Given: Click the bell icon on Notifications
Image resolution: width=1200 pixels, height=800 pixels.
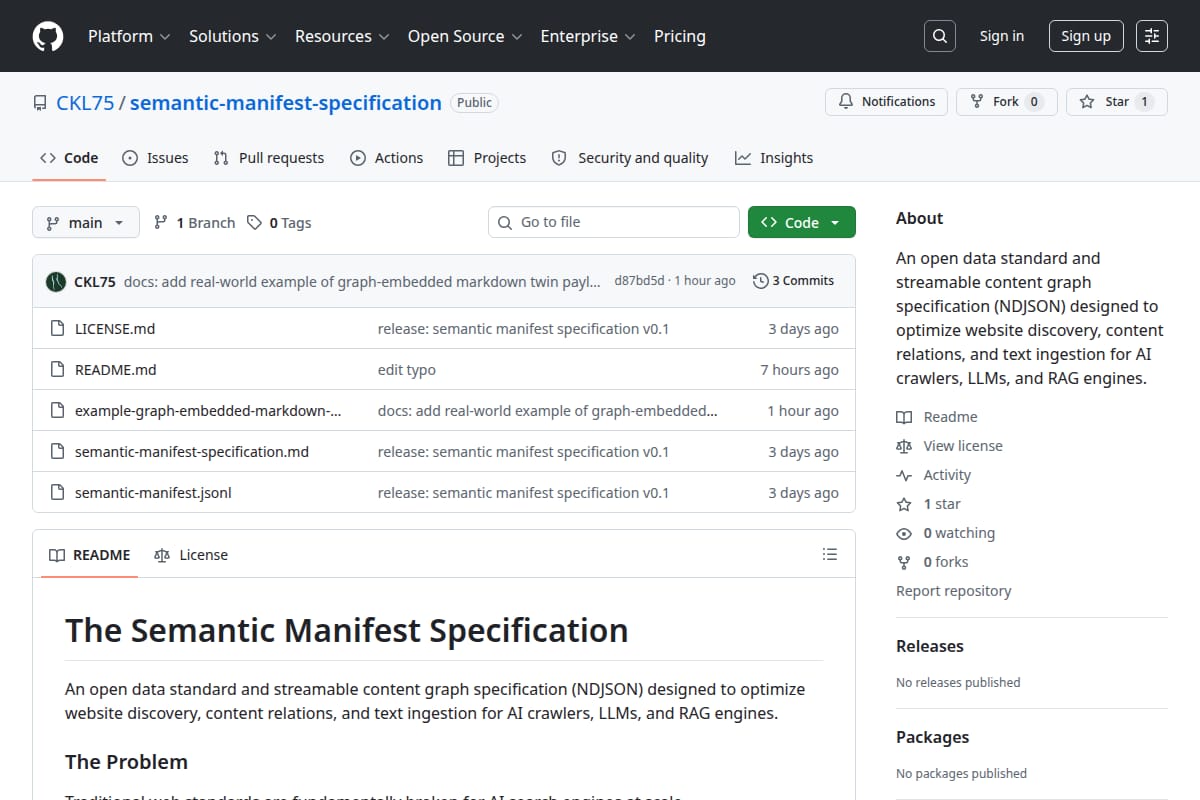Looking at the screenshot, I should pyautogui.click(x=846, y=102).
